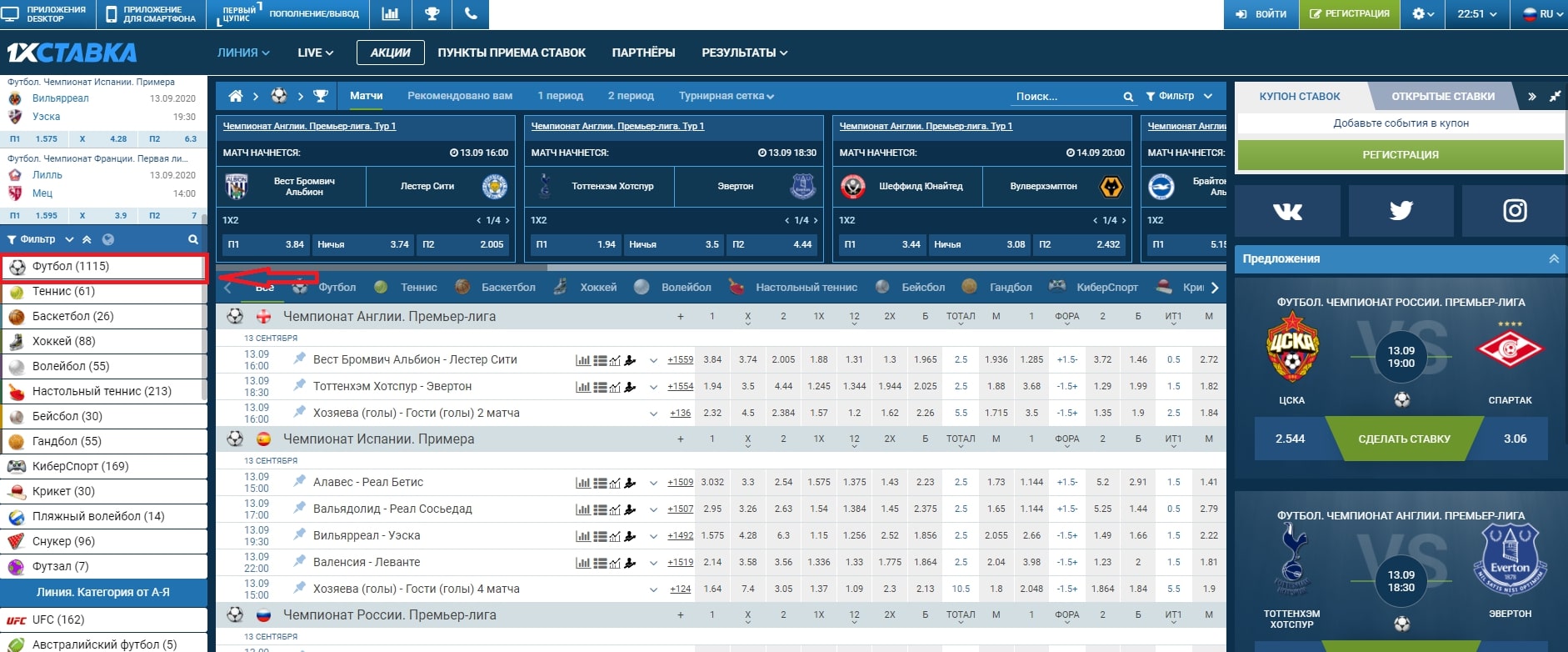Click the home icon in the breadcrumb
Screen dimensions: 1568x652
pyautogui.click(x=236, y=96)
